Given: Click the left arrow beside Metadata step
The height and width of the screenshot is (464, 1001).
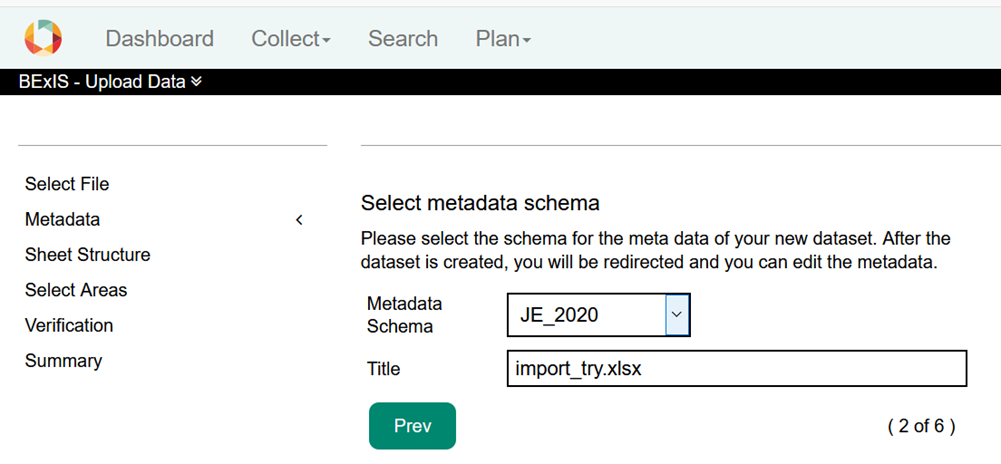Looking at the screenshot, I should (299, 220).
